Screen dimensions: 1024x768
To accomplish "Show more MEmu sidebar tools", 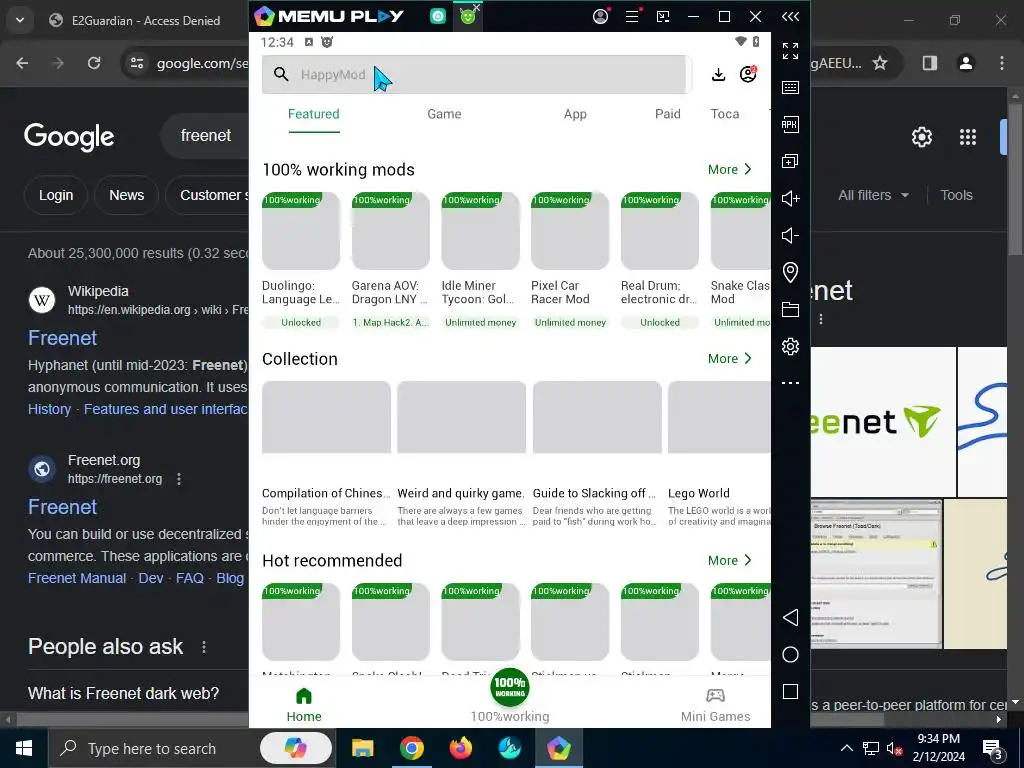I will [790, 383].
